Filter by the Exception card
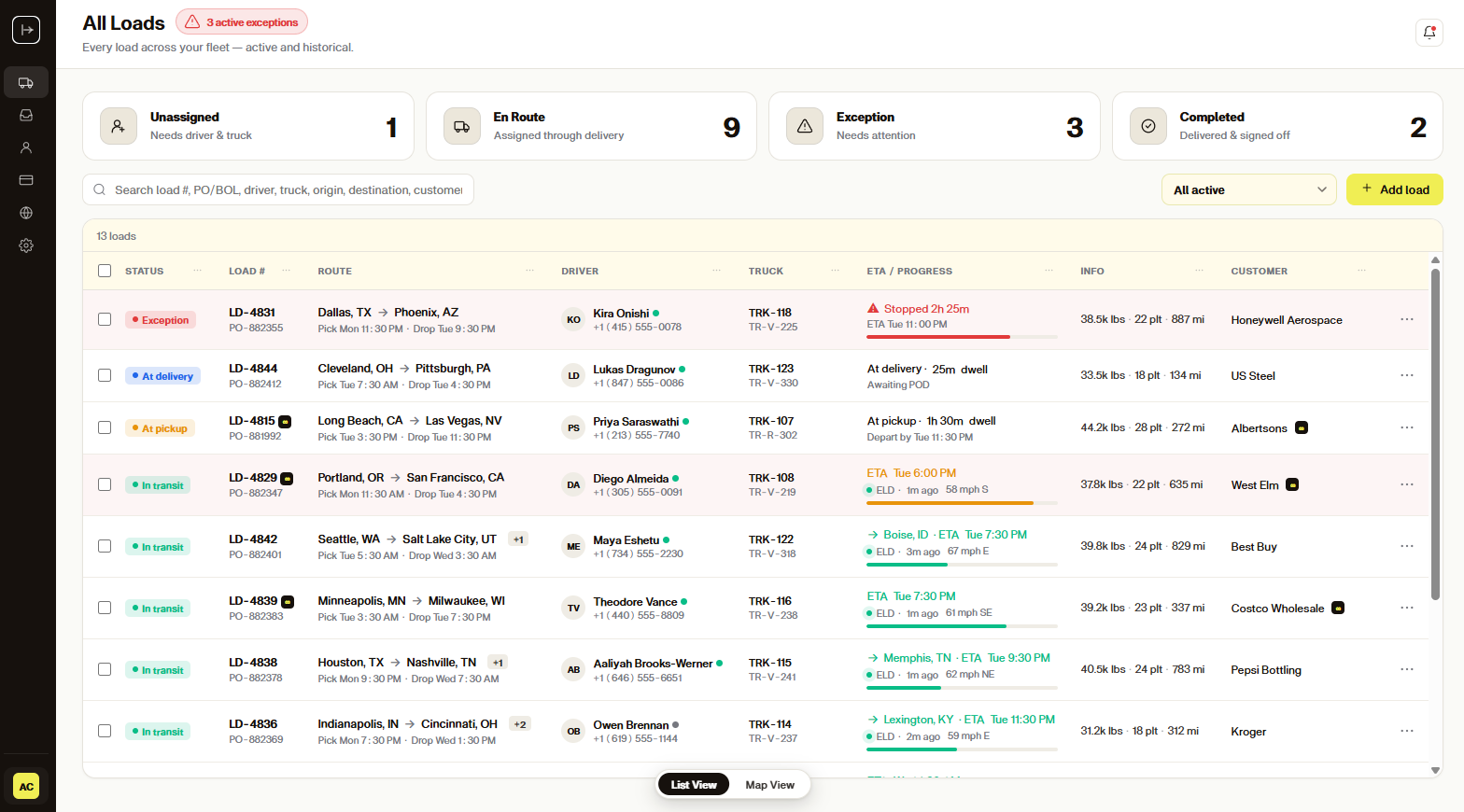This screenshot has width=1464, height=812. point(935,126)
